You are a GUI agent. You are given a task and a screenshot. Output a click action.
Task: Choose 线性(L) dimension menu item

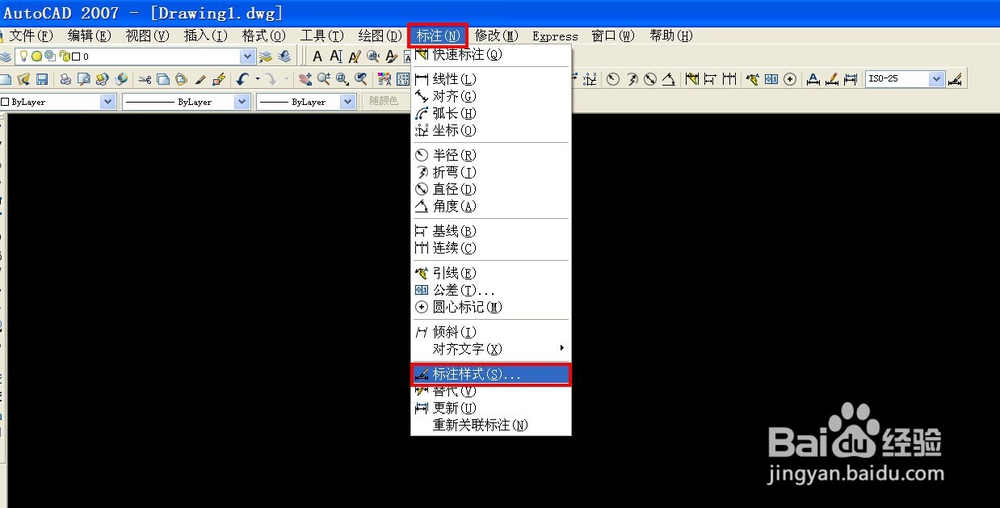click(x=490, y=79)
